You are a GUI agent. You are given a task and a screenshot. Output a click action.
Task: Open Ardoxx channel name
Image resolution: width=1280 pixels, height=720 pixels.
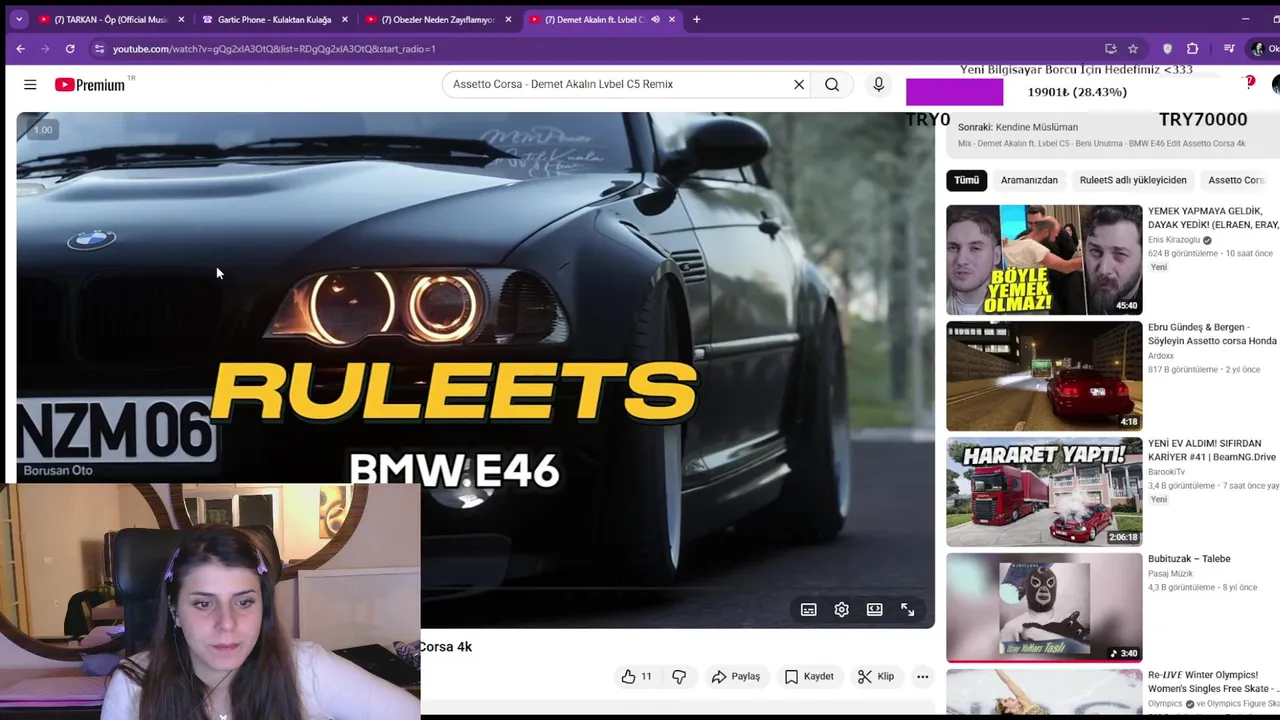pyautogui.click(x=1161, y=356)
